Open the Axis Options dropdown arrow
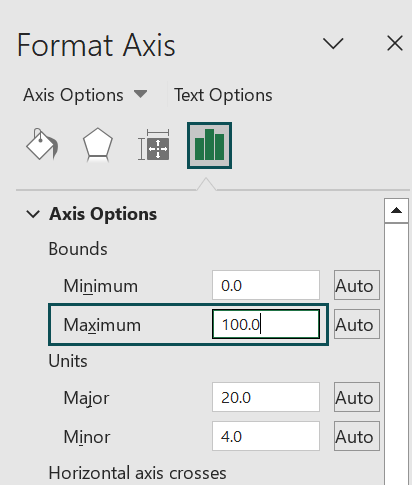 pos(140,94)
